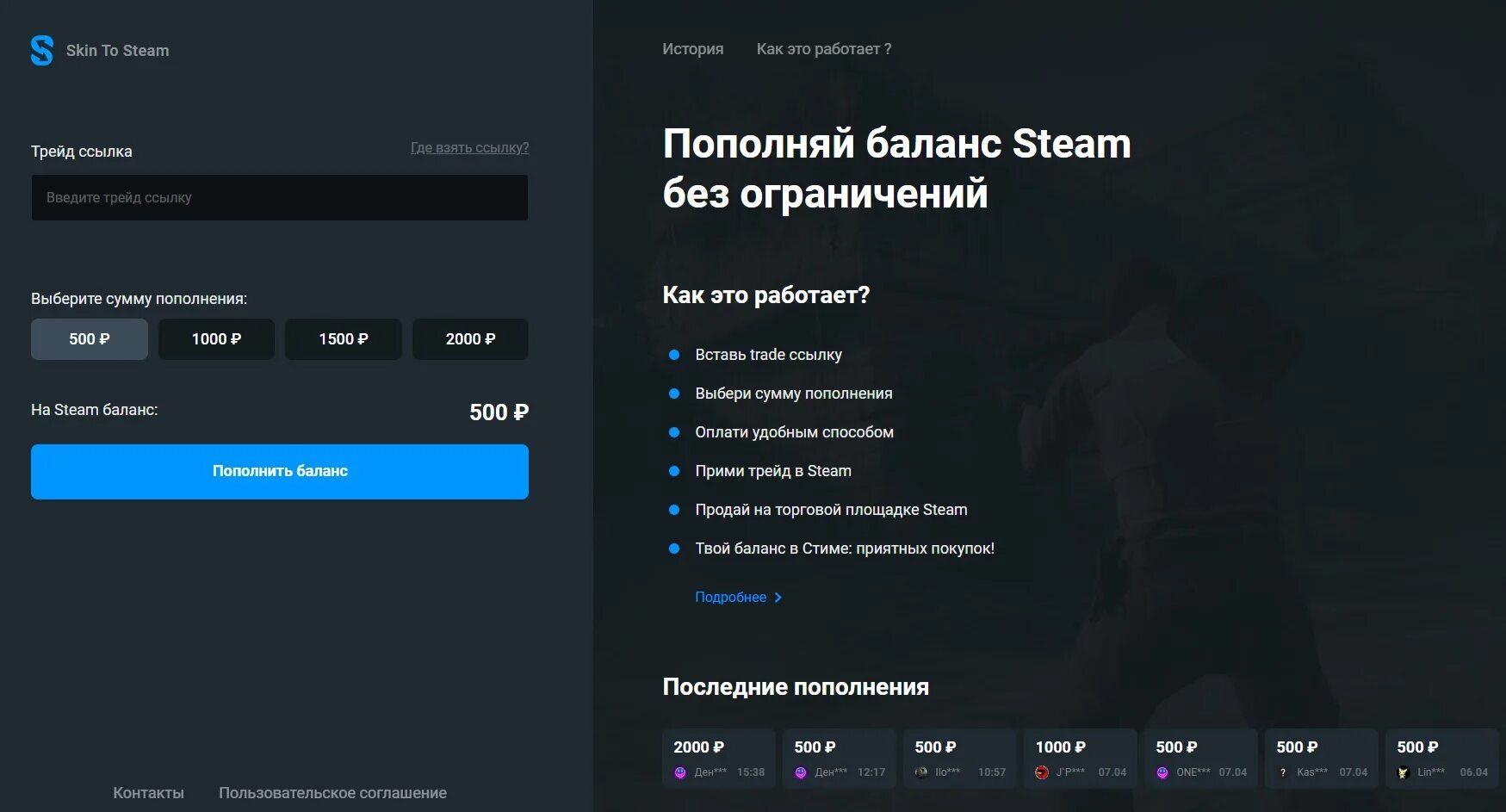
Task: Click the Skin To Steam logo icon
Action: [x=42, y=50]
